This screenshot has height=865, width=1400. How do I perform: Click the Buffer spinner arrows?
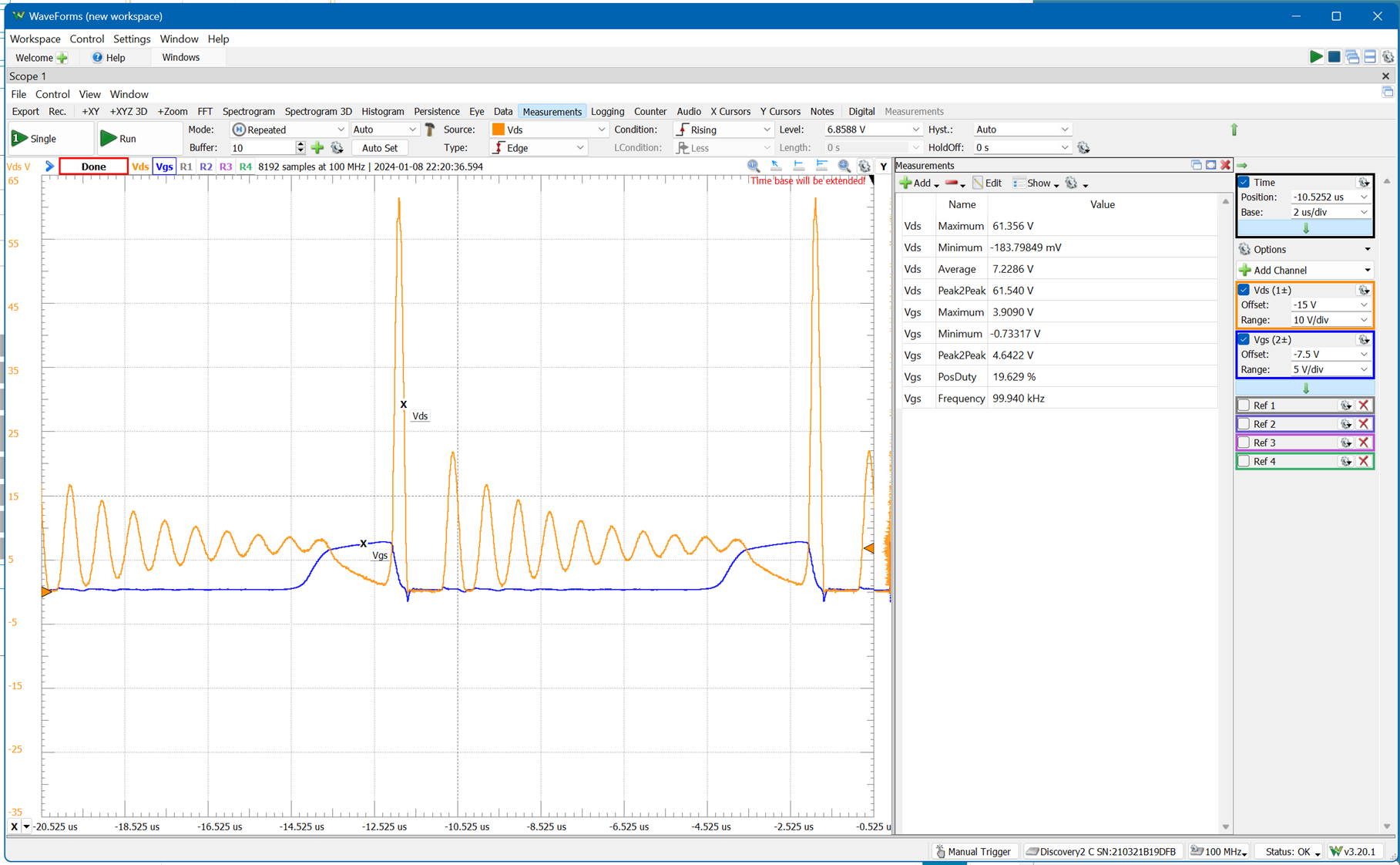(x=300, y=148)
